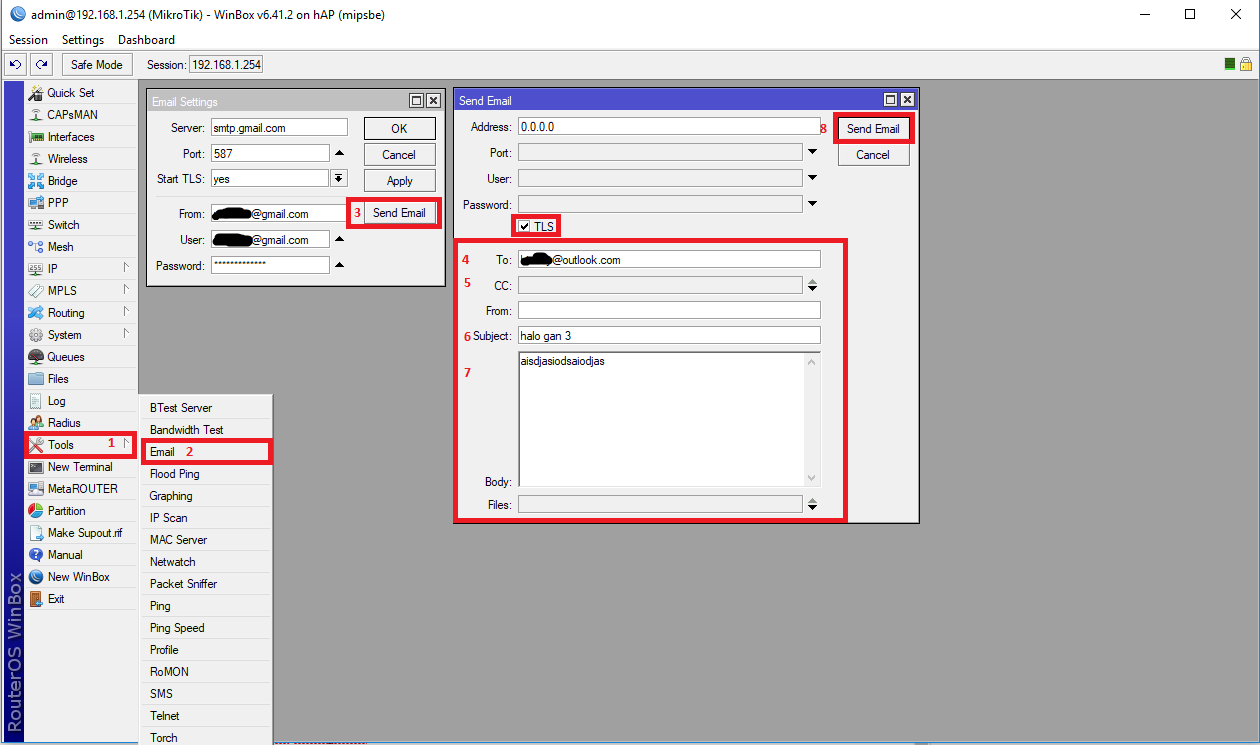Select Torch in Tools submenu

click(x=205, y=738)
